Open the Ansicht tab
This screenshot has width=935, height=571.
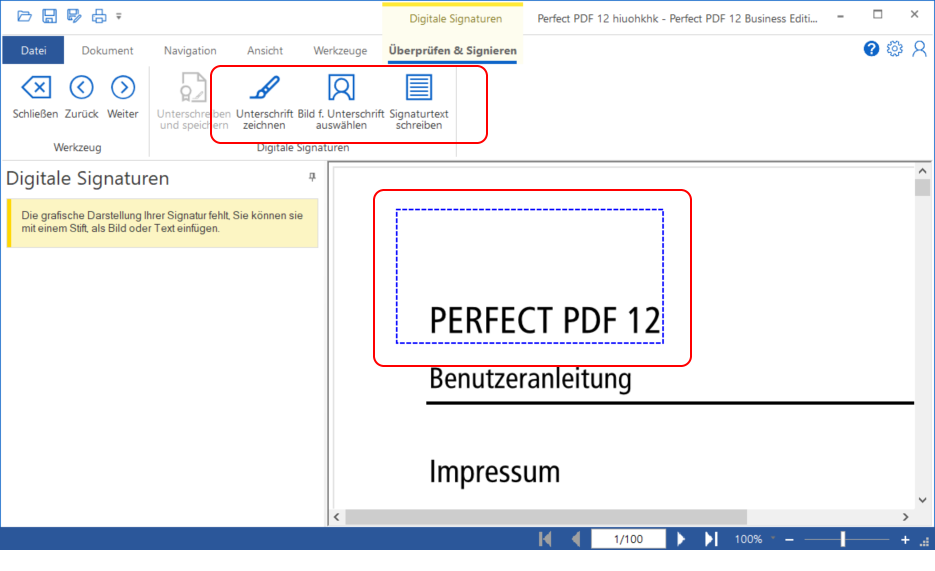point(265,51)
